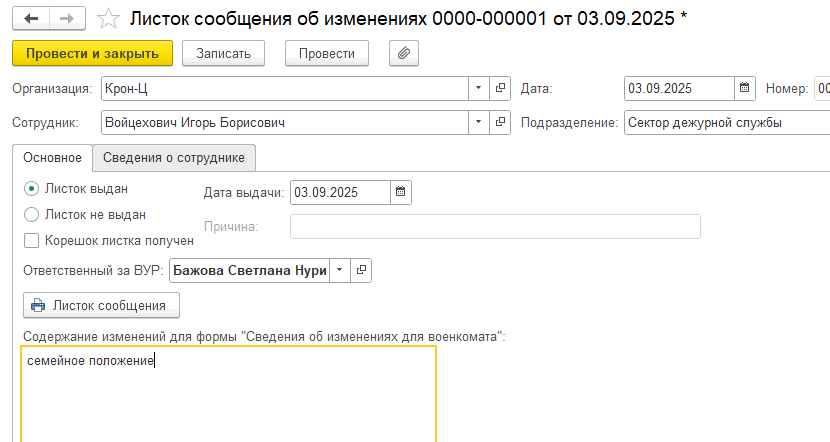Expand the Организация dropdown list
The image size is (830, 442).
pos(479,88)
